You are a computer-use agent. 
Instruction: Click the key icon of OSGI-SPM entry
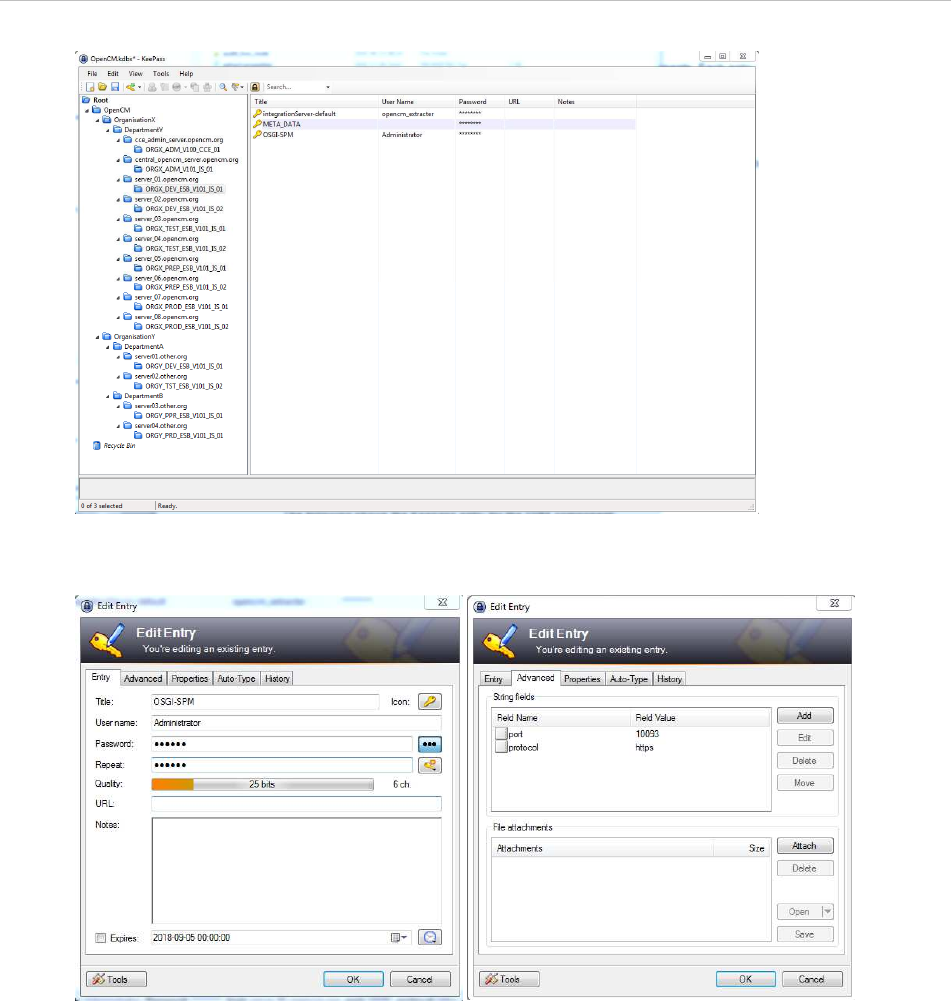point(257,135)
